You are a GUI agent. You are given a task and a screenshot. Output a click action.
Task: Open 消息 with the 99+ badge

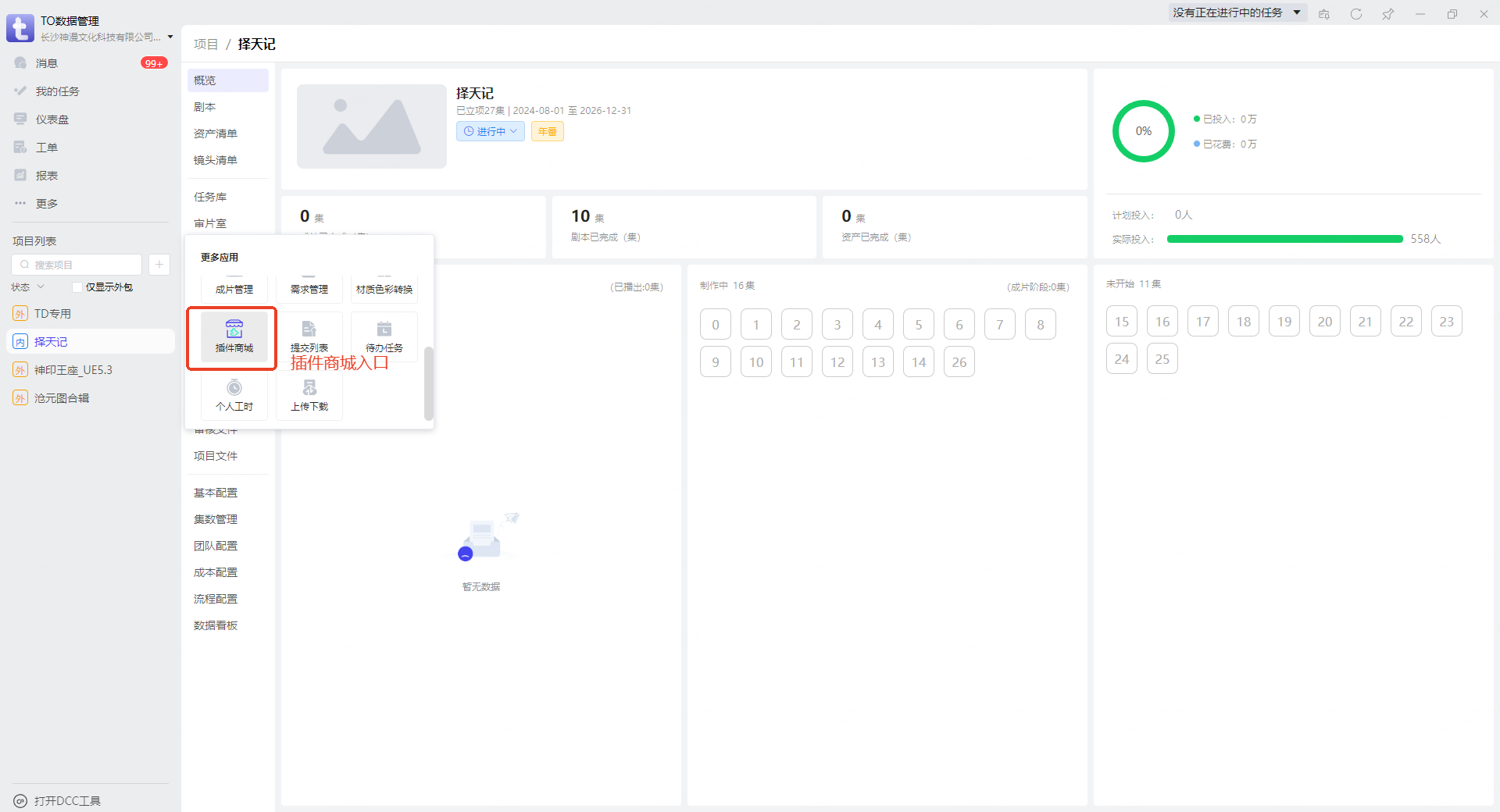pos(47,63)
